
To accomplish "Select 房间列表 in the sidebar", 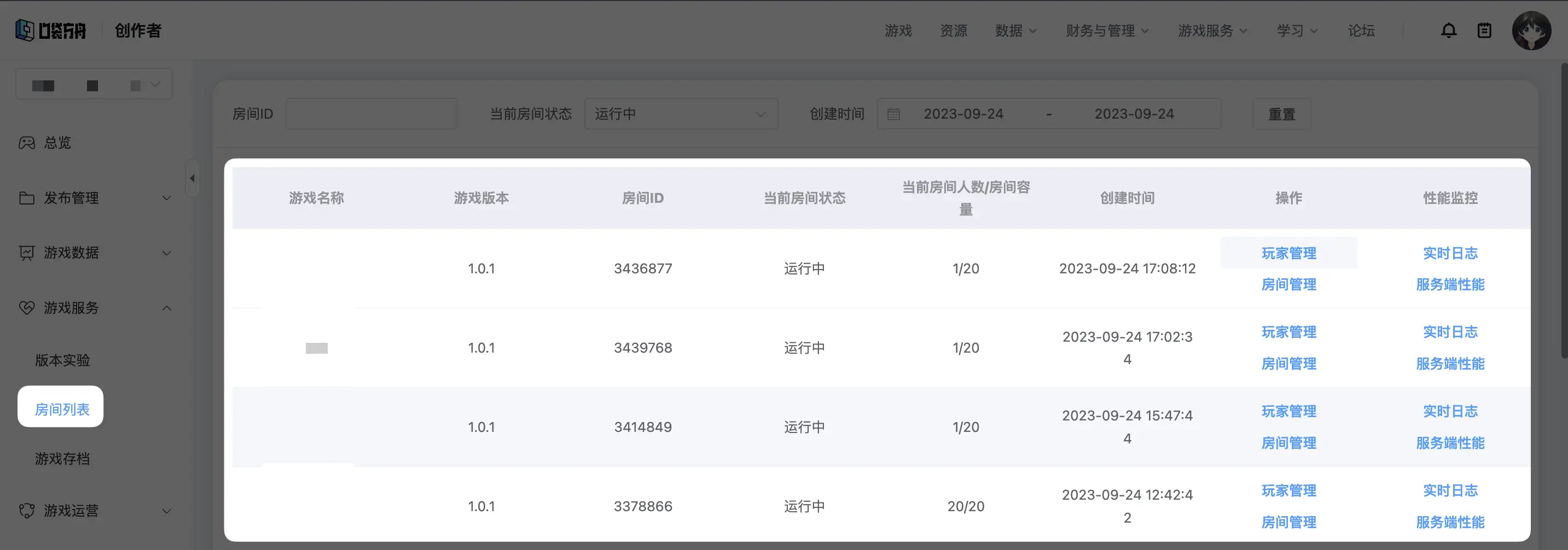I will 61,409.
